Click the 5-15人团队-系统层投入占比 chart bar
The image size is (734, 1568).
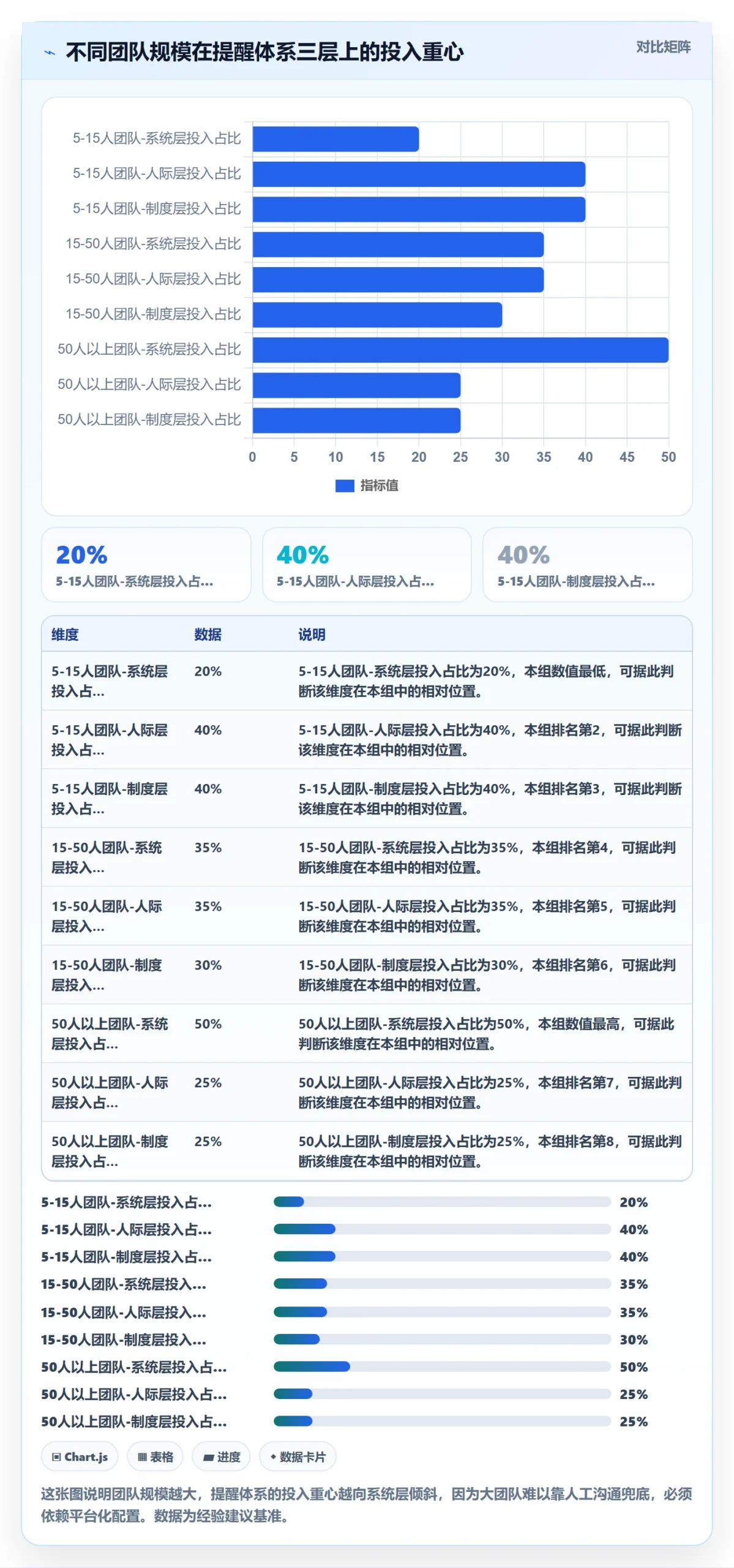point(335,139)
